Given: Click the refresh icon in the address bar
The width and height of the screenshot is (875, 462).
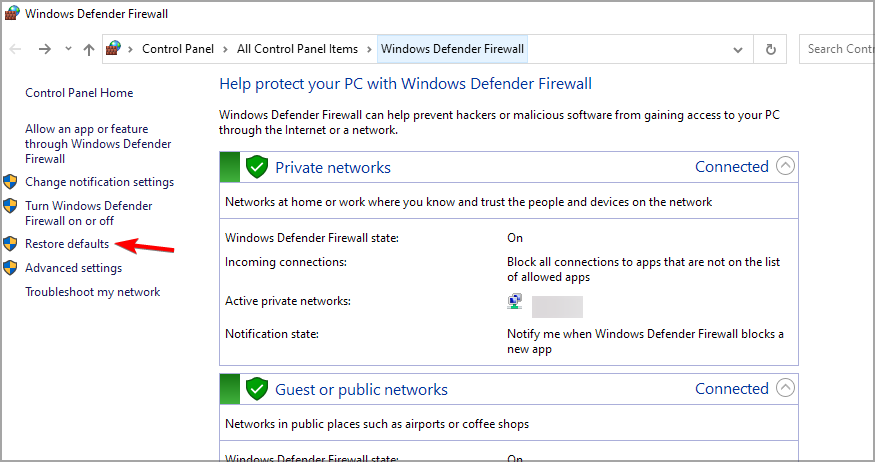Looking at the screenshot, I should pos(771,49).
